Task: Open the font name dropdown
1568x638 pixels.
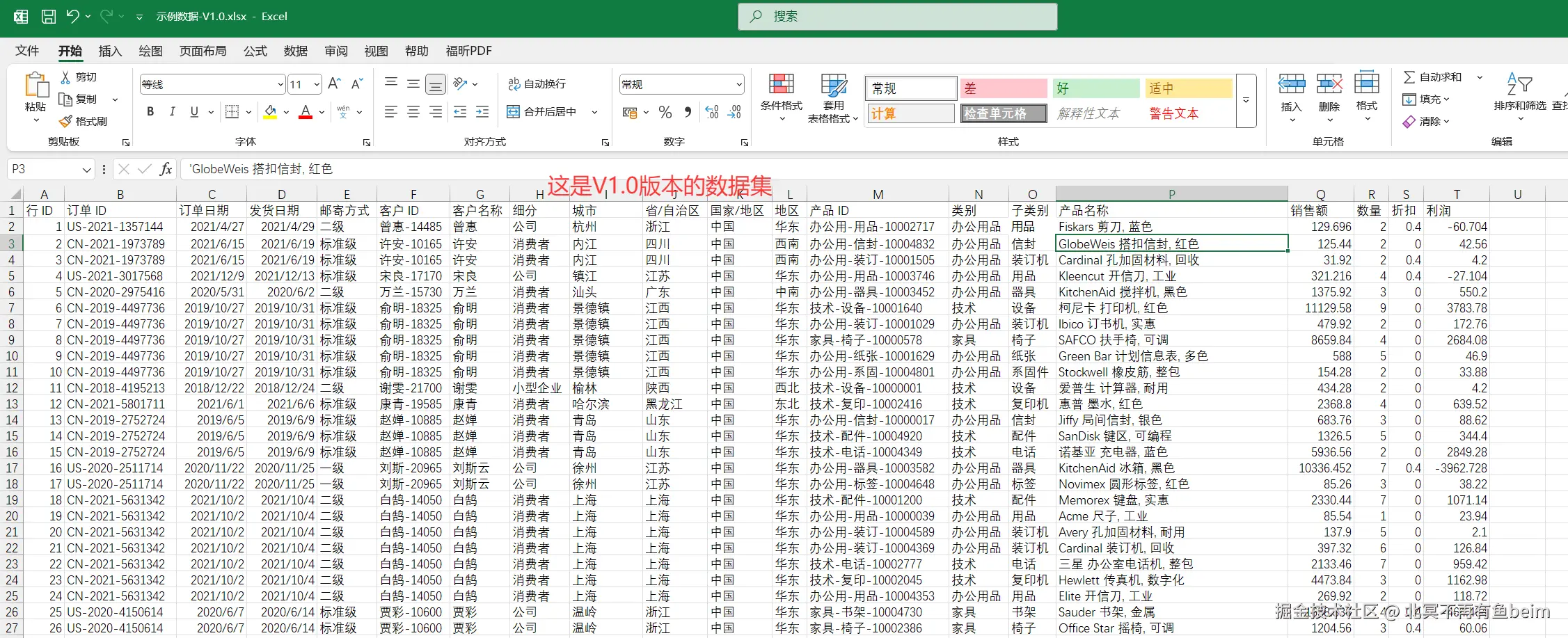Action: (280, 85)
